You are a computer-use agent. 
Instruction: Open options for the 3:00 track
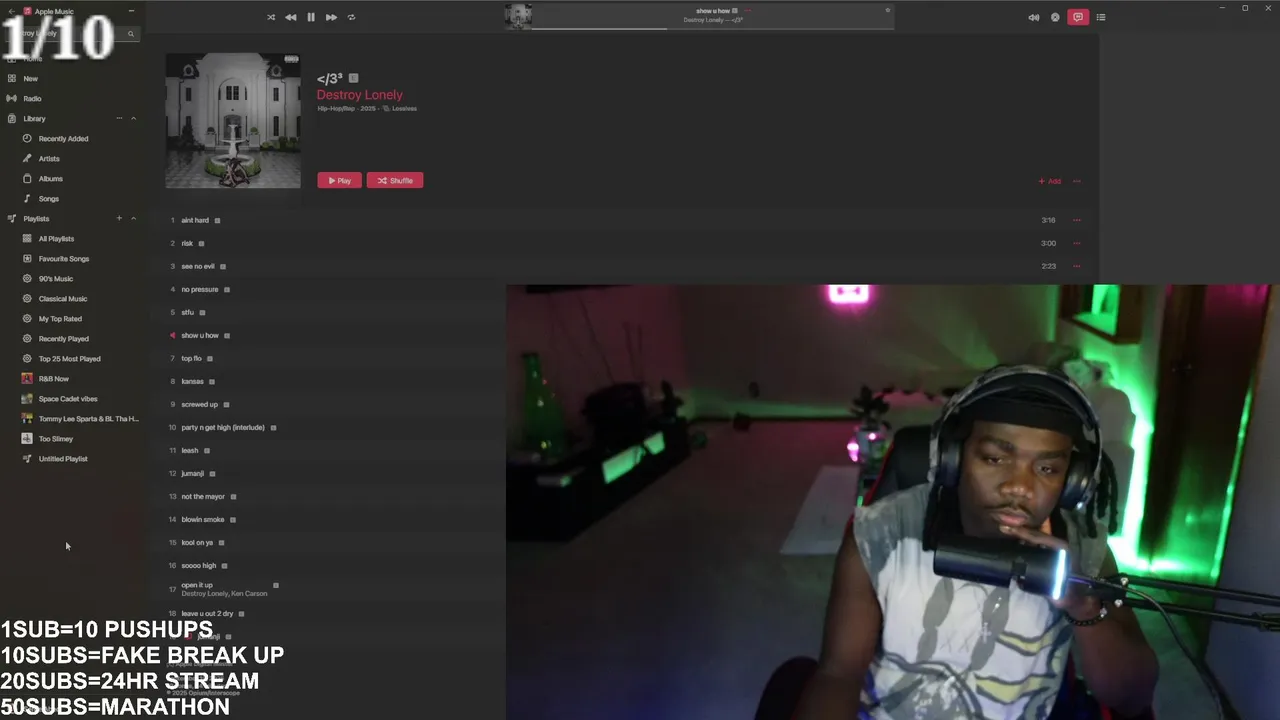pyautogui.click(x=1077, y=243)
